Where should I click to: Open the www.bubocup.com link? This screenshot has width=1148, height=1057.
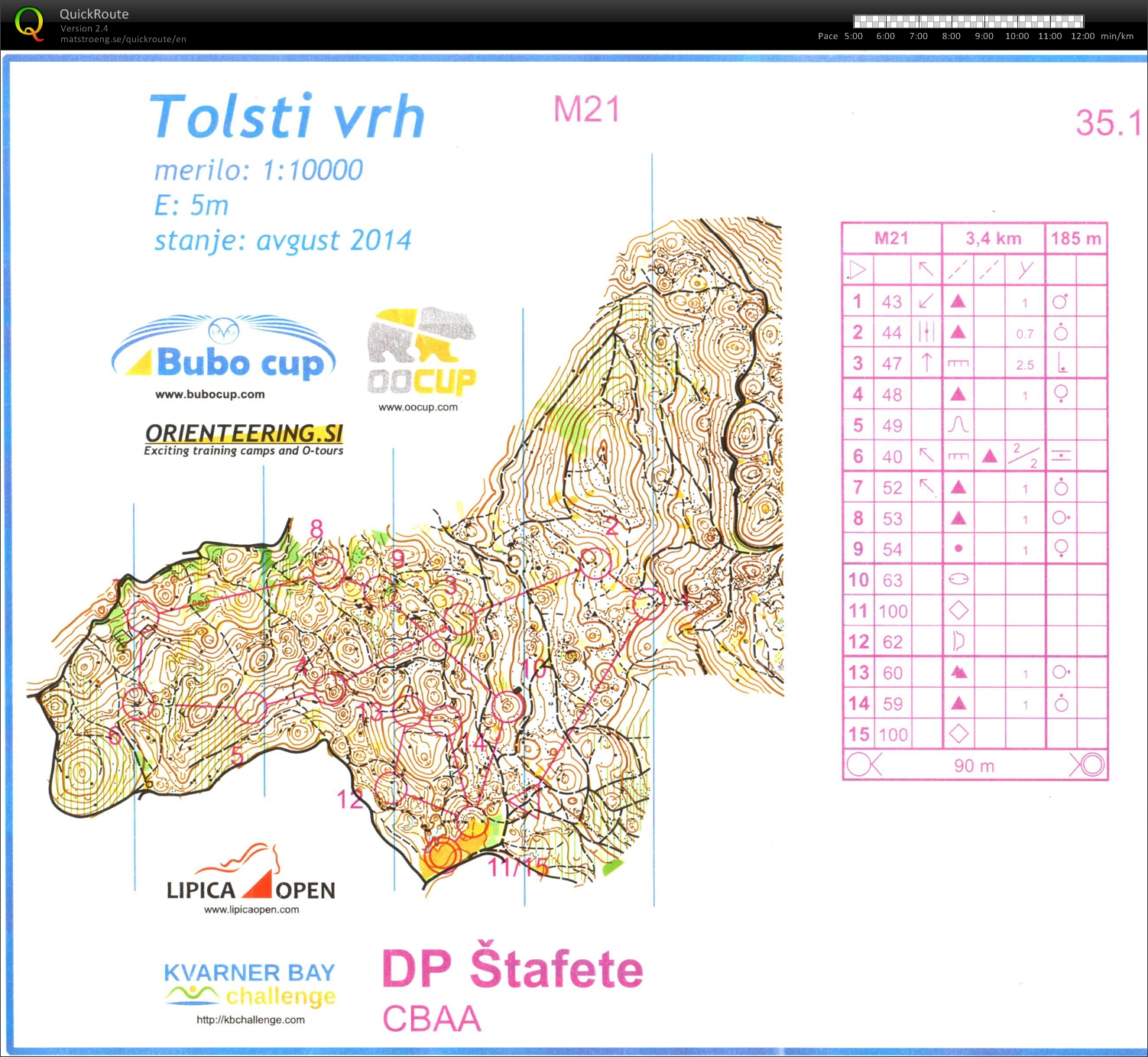tap(209, 394)
